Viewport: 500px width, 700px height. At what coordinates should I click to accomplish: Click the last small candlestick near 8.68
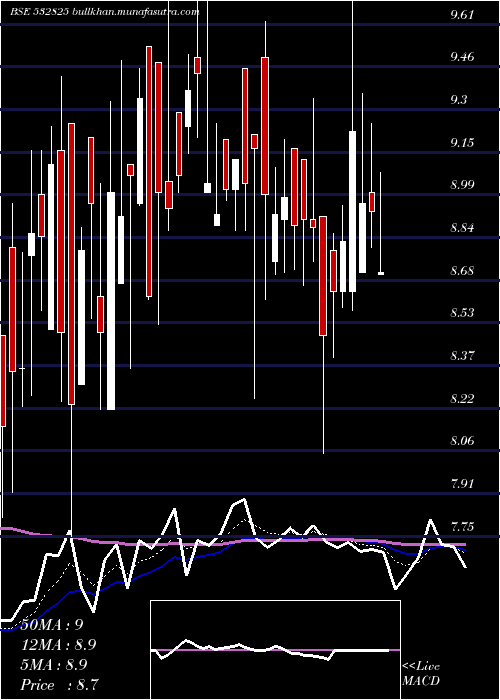click(381, 273)
